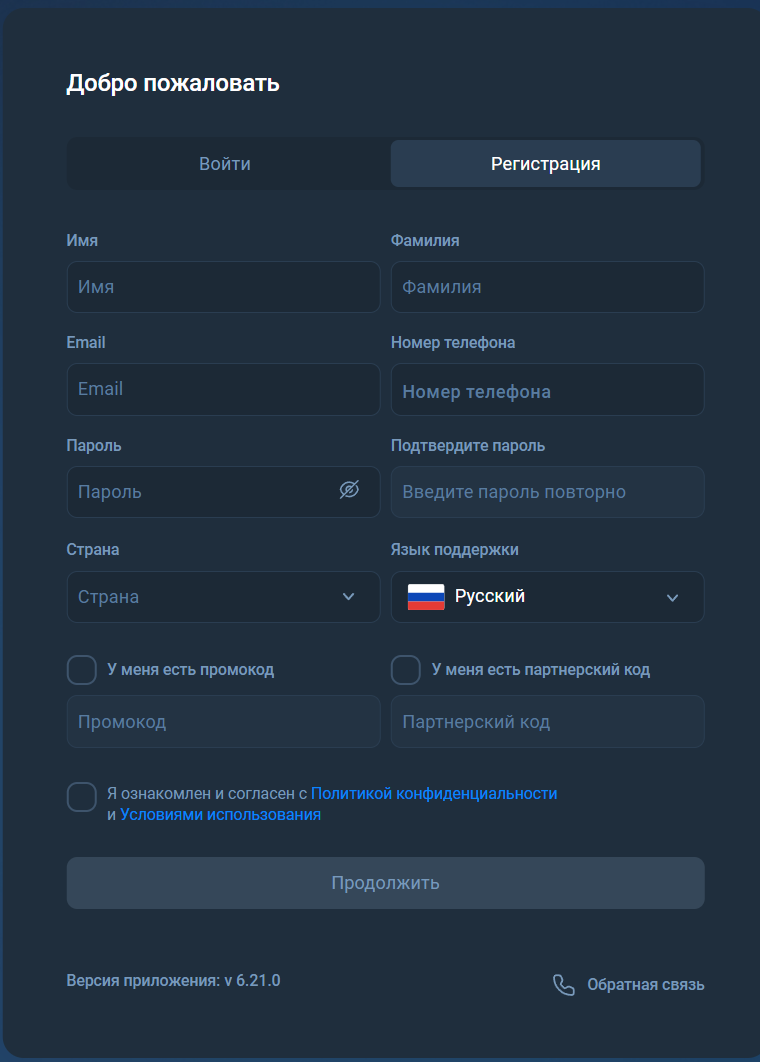The image size is (760, 1062).
Task: Enable the У меня есть промокод checkbox
Action: (82, 670)
